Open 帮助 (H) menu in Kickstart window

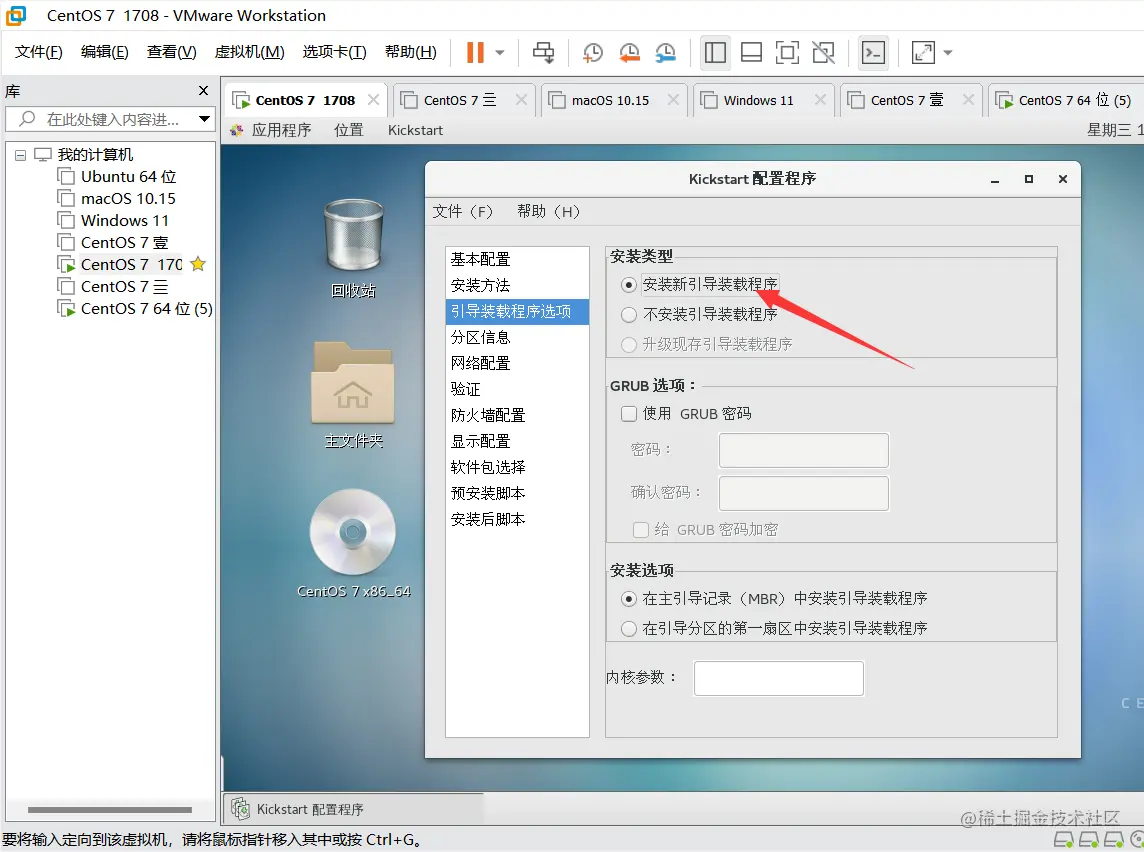pyautogui.click(x=548, y=212)
